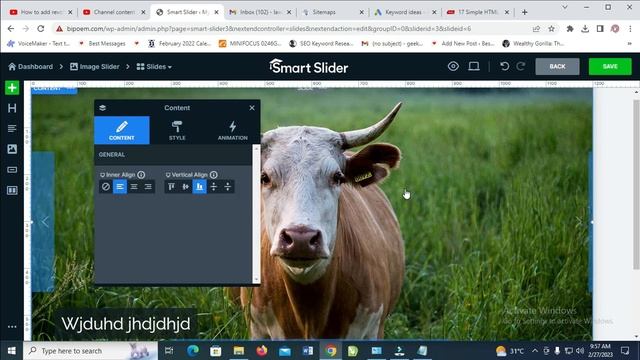Click the taskbar search box
The image size is (640, 360).
click(90, 351)
